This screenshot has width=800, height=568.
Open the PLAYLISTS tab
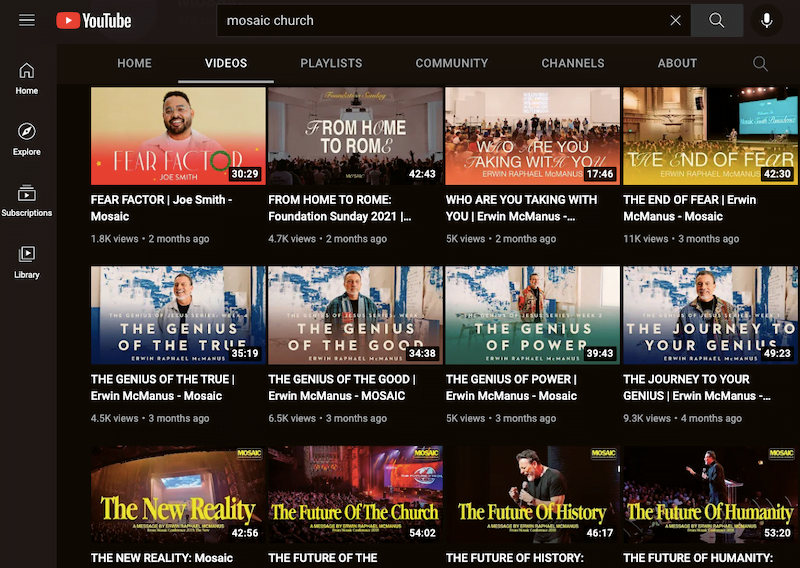click(331, 63)
